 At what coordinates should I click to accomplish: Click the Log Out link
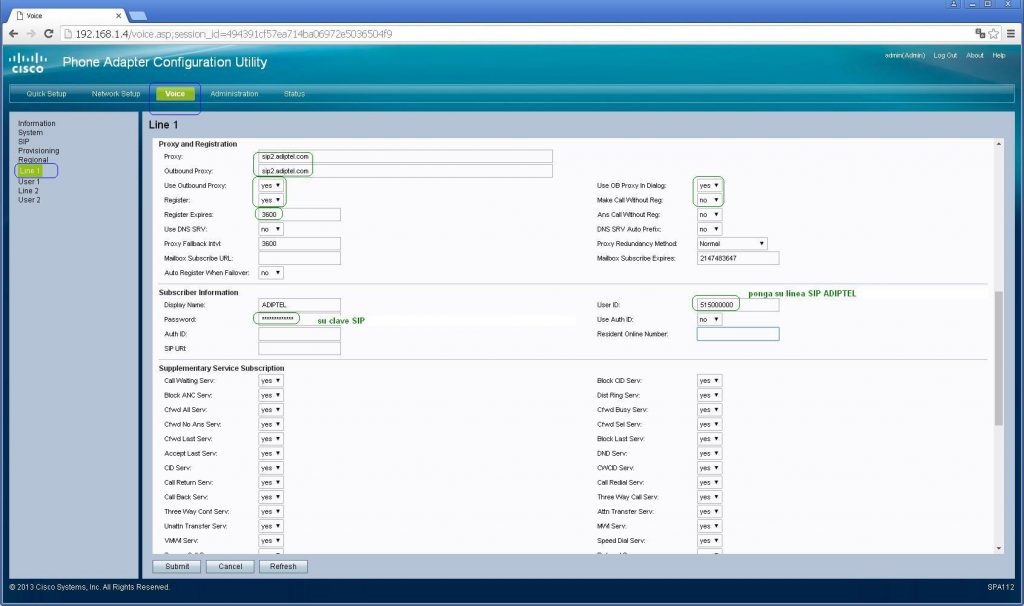coord(944,56)
